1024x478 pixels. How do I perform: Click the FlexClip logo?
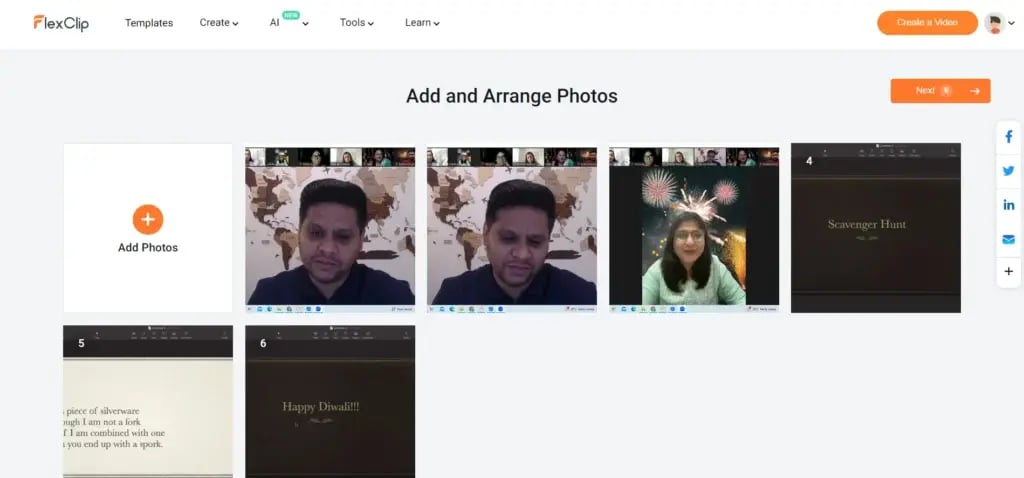pyautogui.click(x=61, y=23)
